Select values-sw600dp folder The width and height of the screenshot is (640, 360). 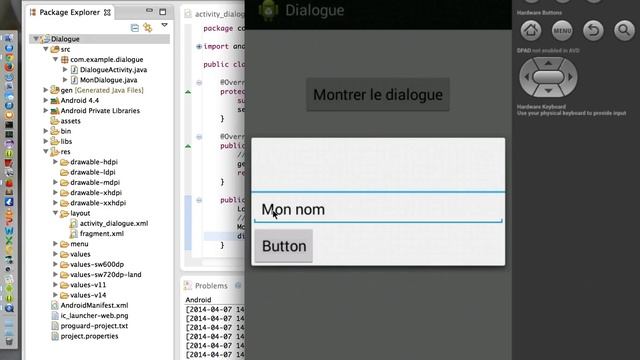92,264
